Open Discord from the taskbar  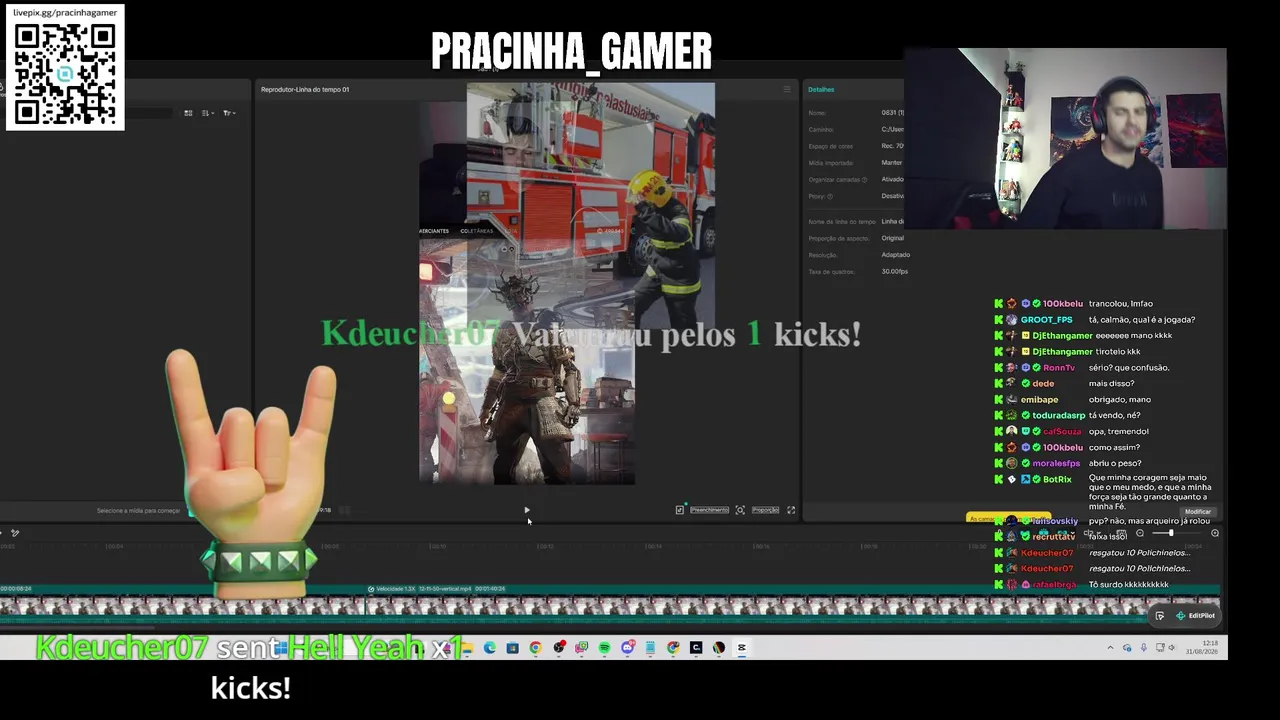[x=628, y=648]
